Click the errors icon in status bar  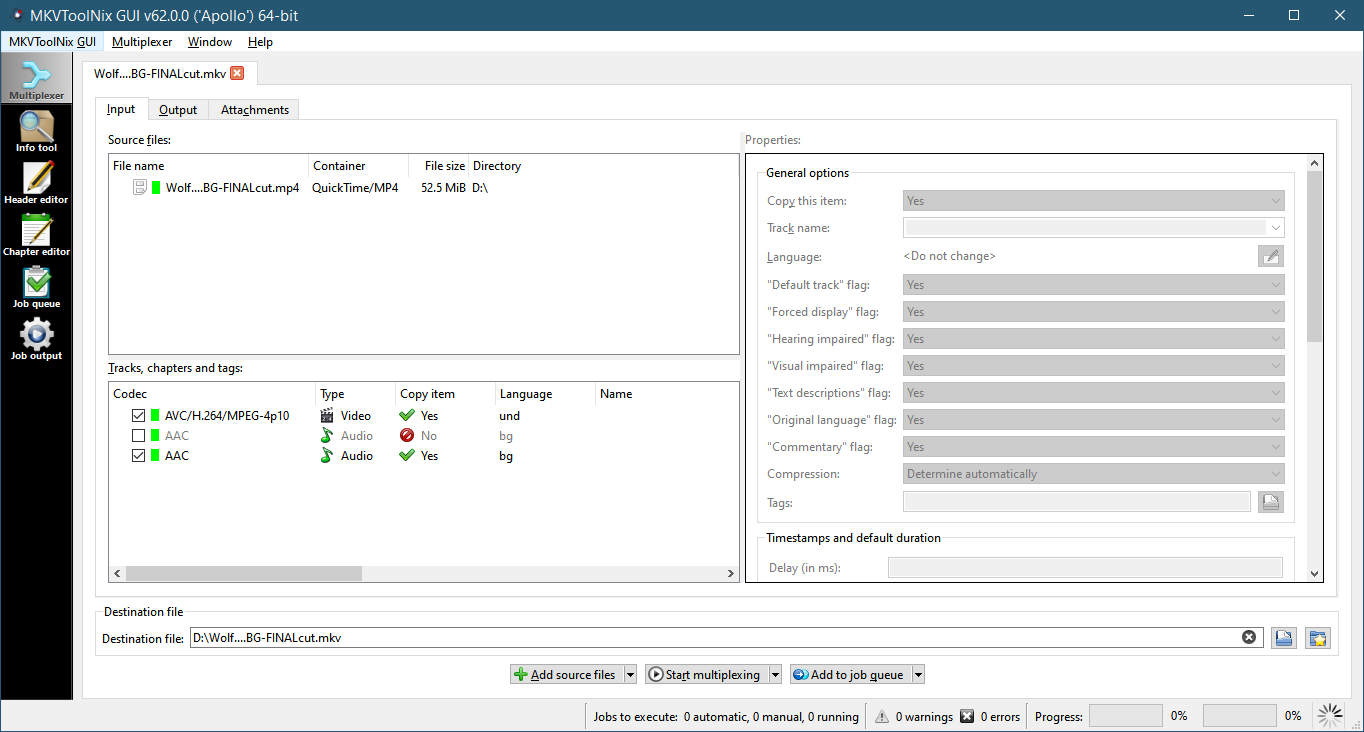tap(967, 716)
